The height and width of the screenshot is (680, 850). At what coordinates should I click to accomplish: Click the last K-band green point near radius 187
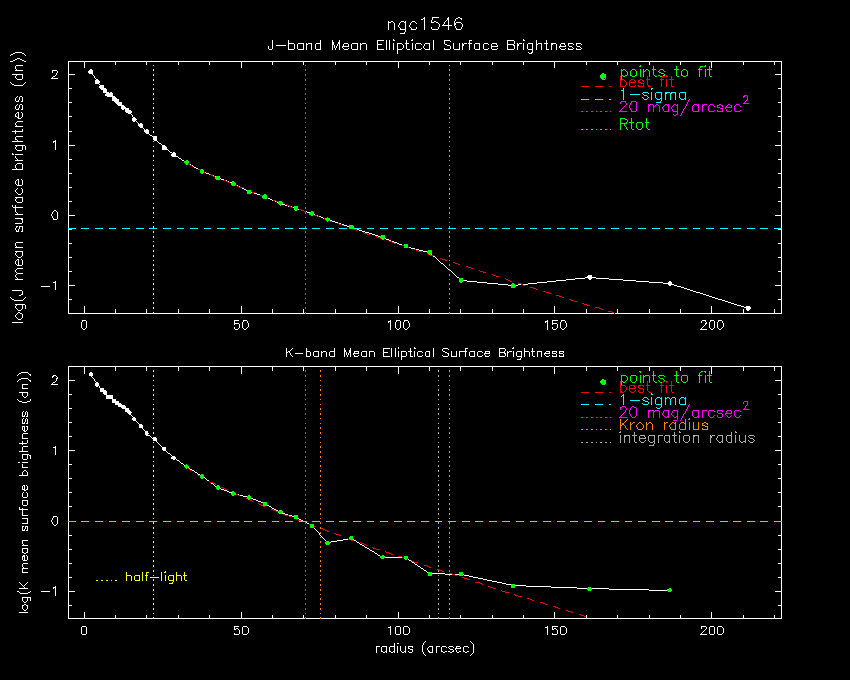pyautogui.click(x=669, y=590)
